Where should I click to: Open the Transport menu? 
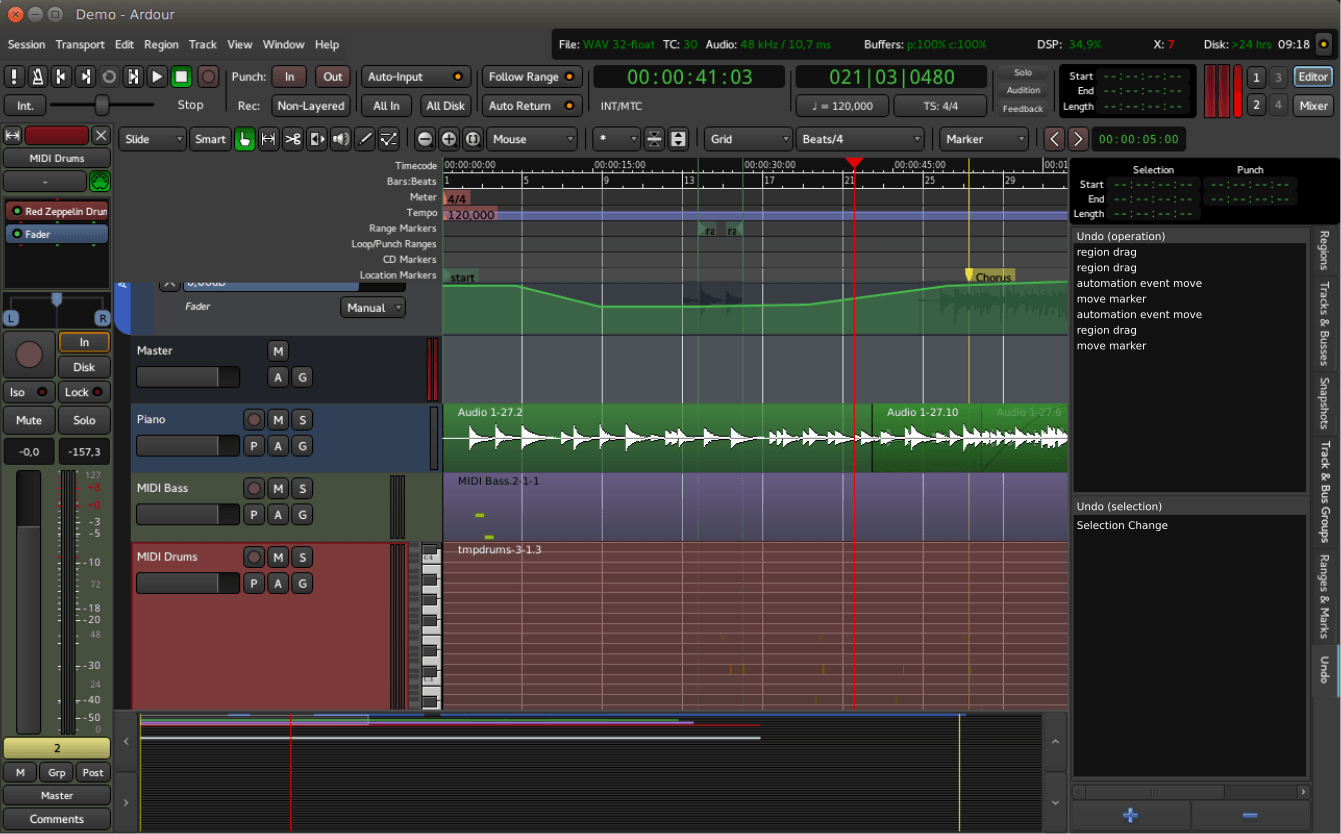coord(80,45)
